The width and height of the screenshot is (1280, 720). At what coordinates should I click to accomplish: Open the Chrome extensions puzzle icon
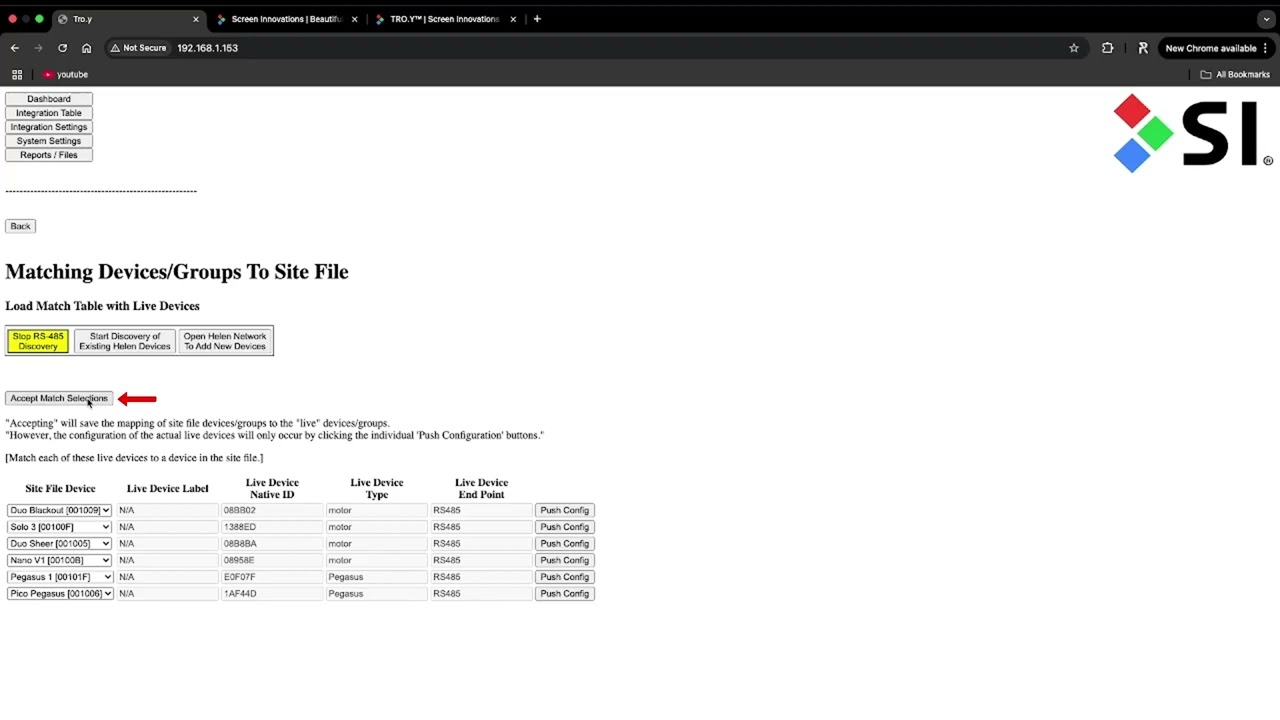coord(1107,48)
